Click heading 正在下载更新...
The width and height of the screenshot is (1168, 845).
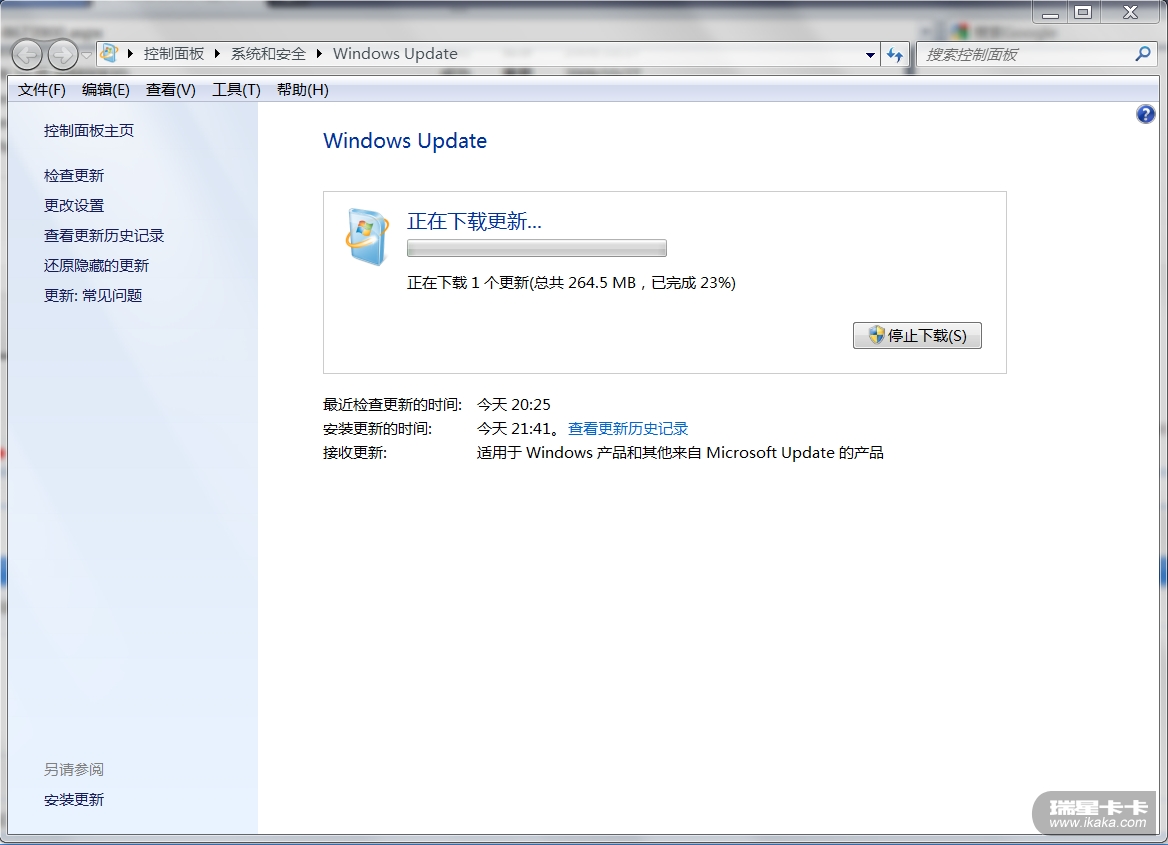[474, 221]
